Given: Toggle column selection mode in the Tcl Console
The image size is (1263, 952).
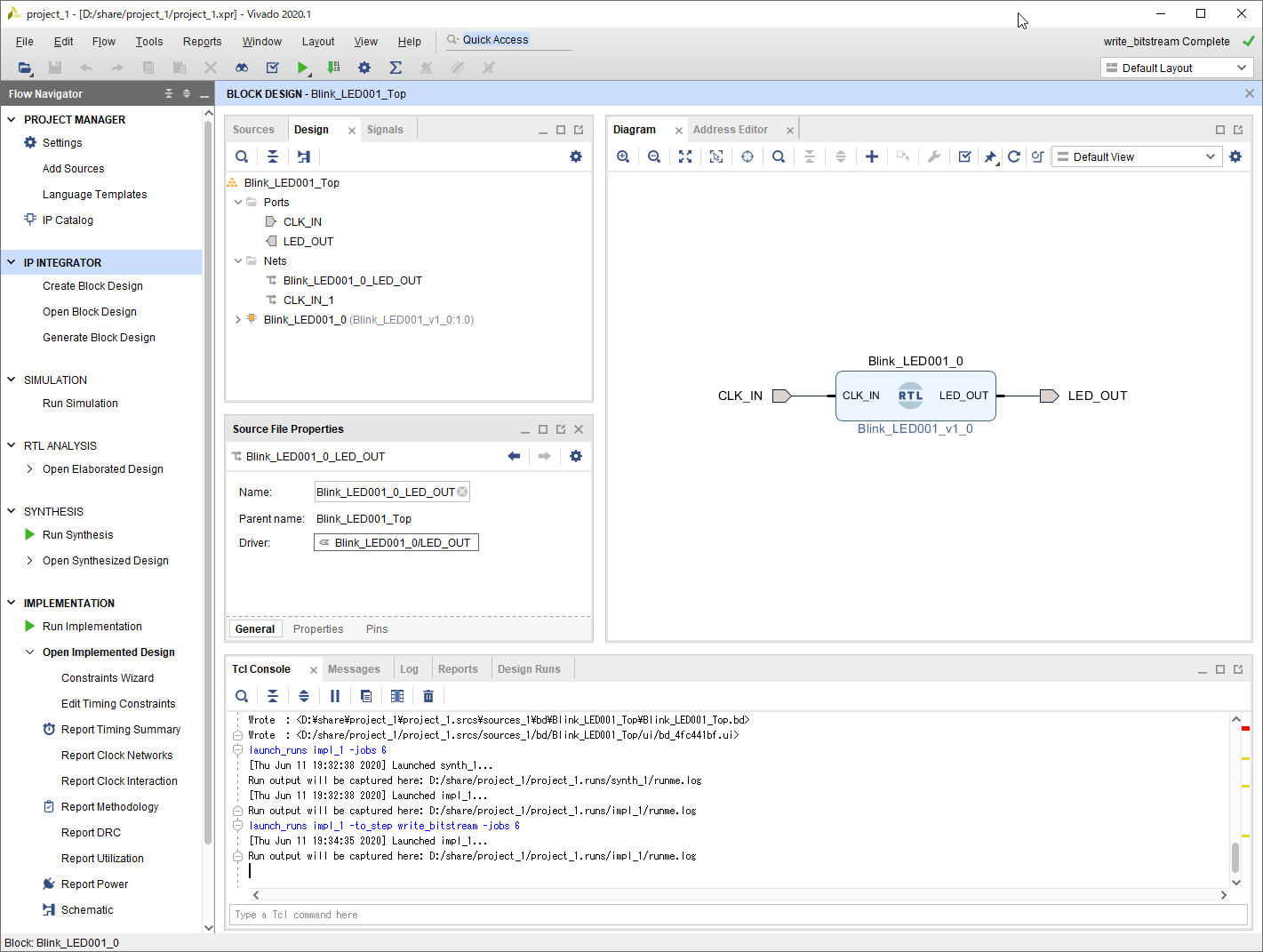Looking at the screenshot, I should 397,696.
